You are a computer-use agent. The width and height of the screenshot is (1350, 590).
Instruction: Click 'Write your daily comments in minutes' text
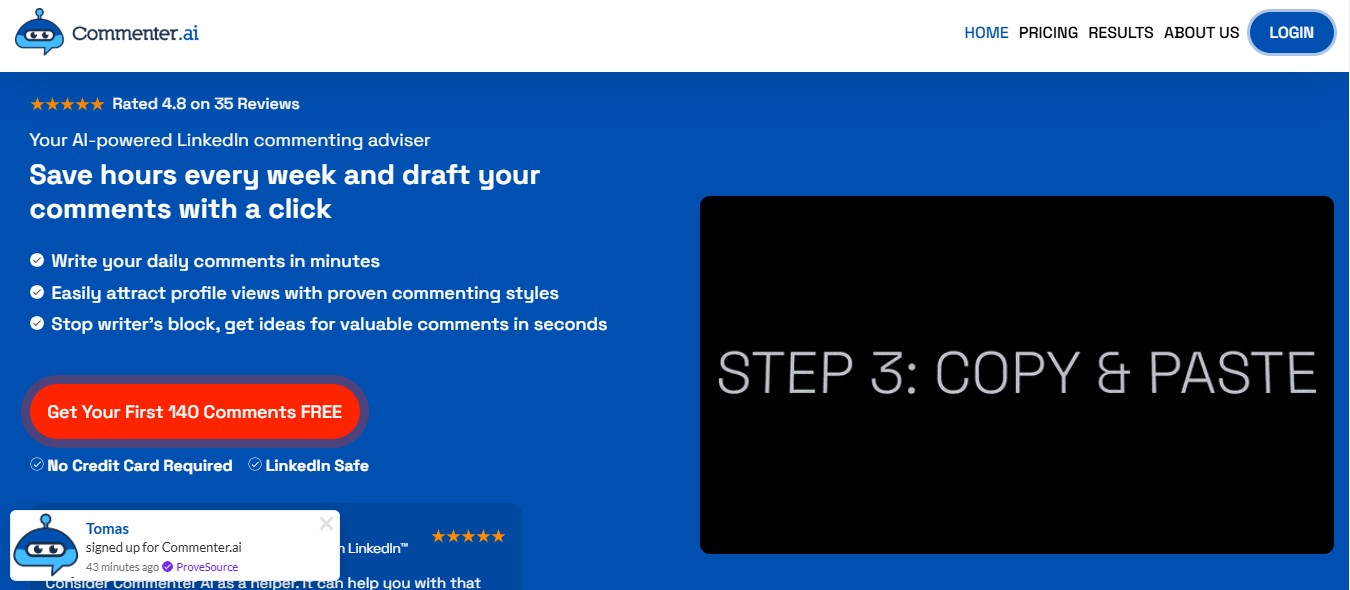click(215, 261)
